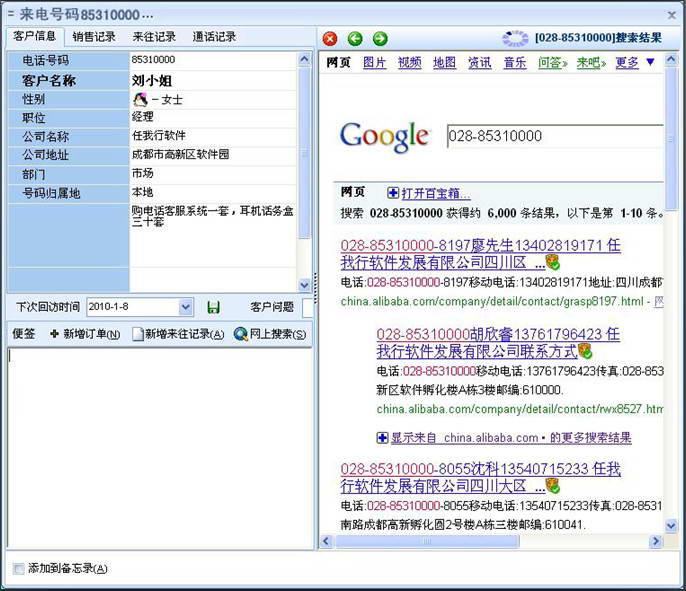
Task: Click address value 成都市高新区软件园
Action: pyautogui.click(x=180, y=154)
